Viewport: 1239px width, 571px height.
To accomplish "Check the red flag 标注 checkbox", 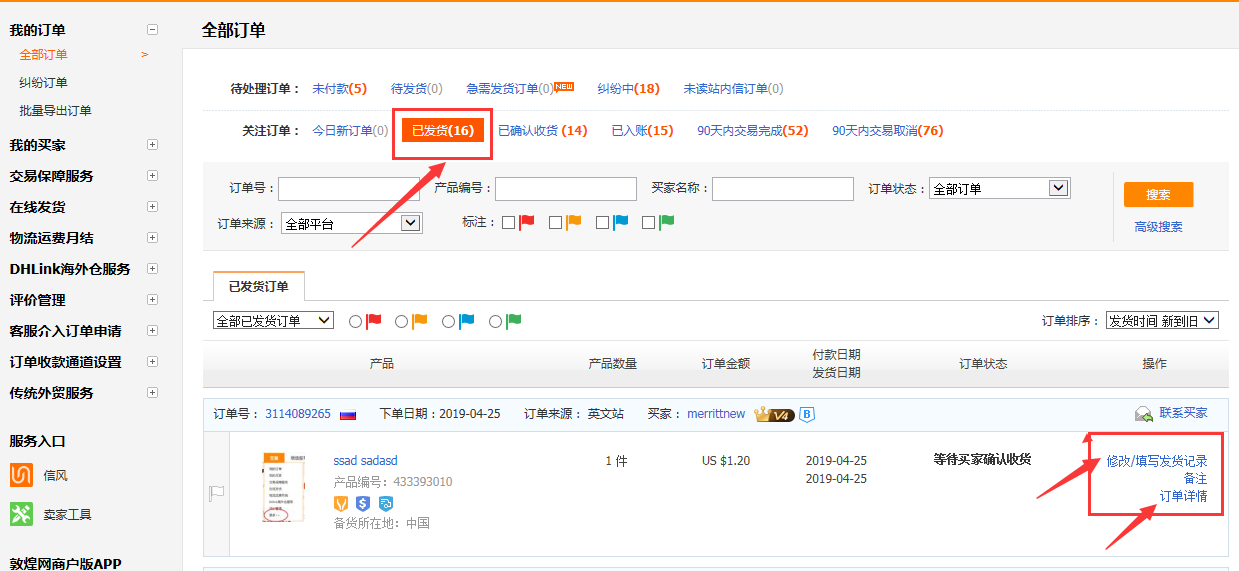I will pos(509,223).
